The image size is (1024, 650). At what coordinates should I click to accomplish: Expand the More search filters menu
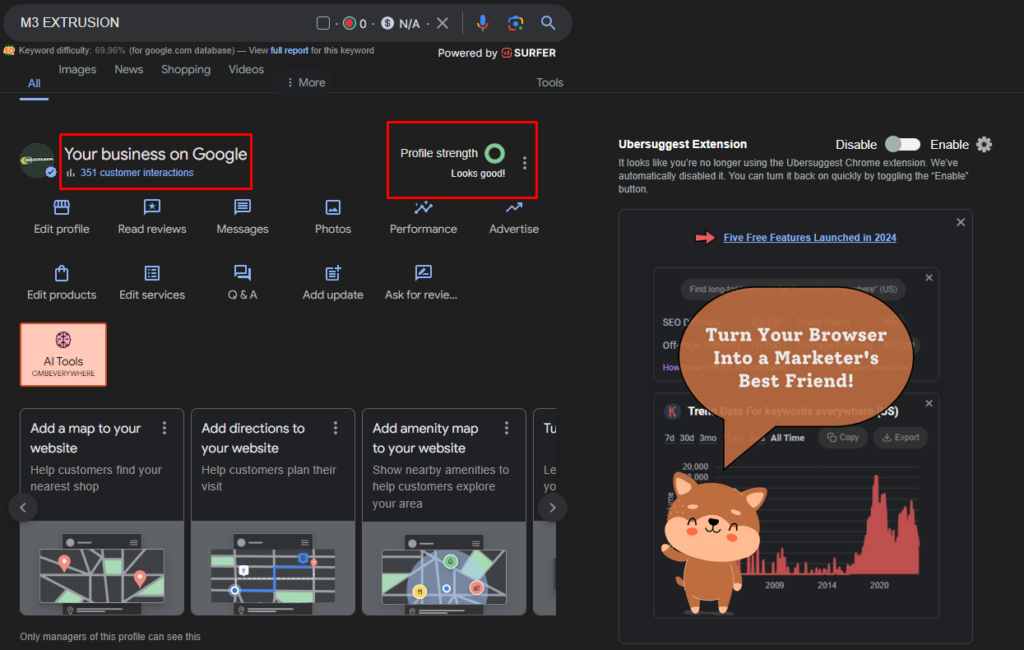click(306, 82)
